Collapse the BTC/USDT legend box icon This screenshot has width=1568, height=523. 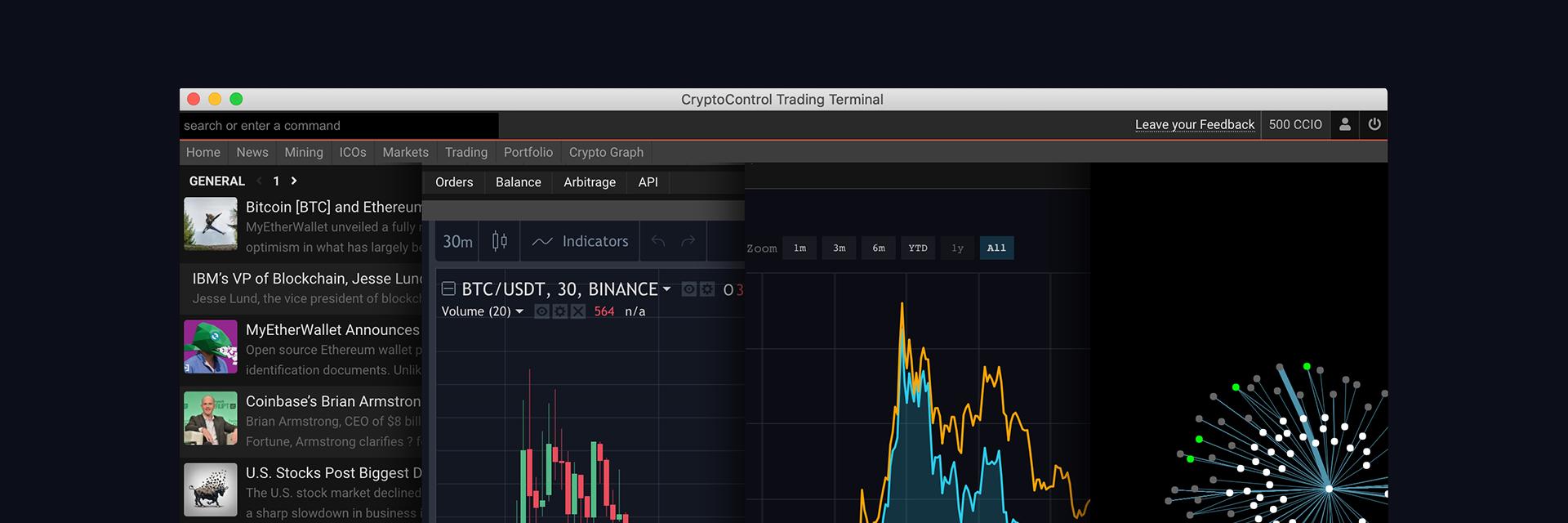[448, 288]
